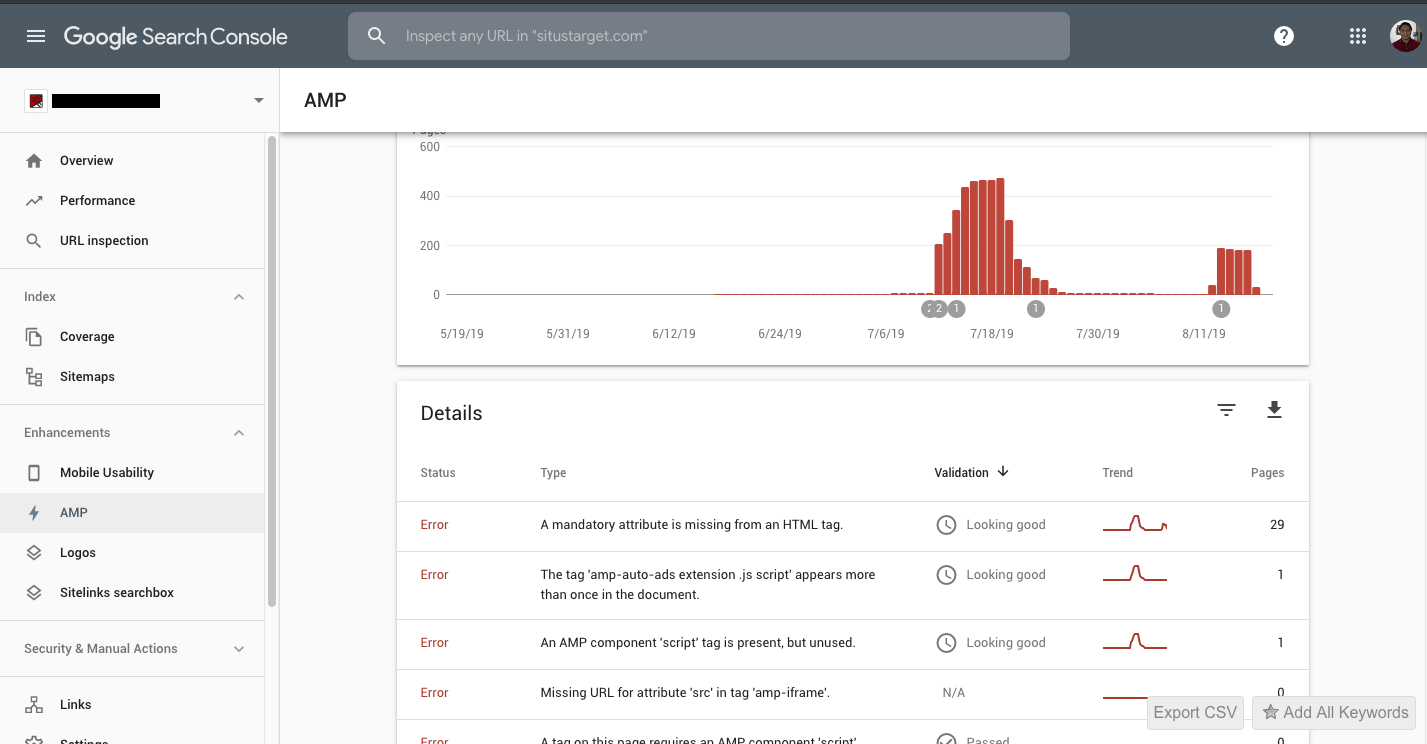1427x744 pixels.
Task: Click the Export CSV button
Action: tap(1195, 713)
